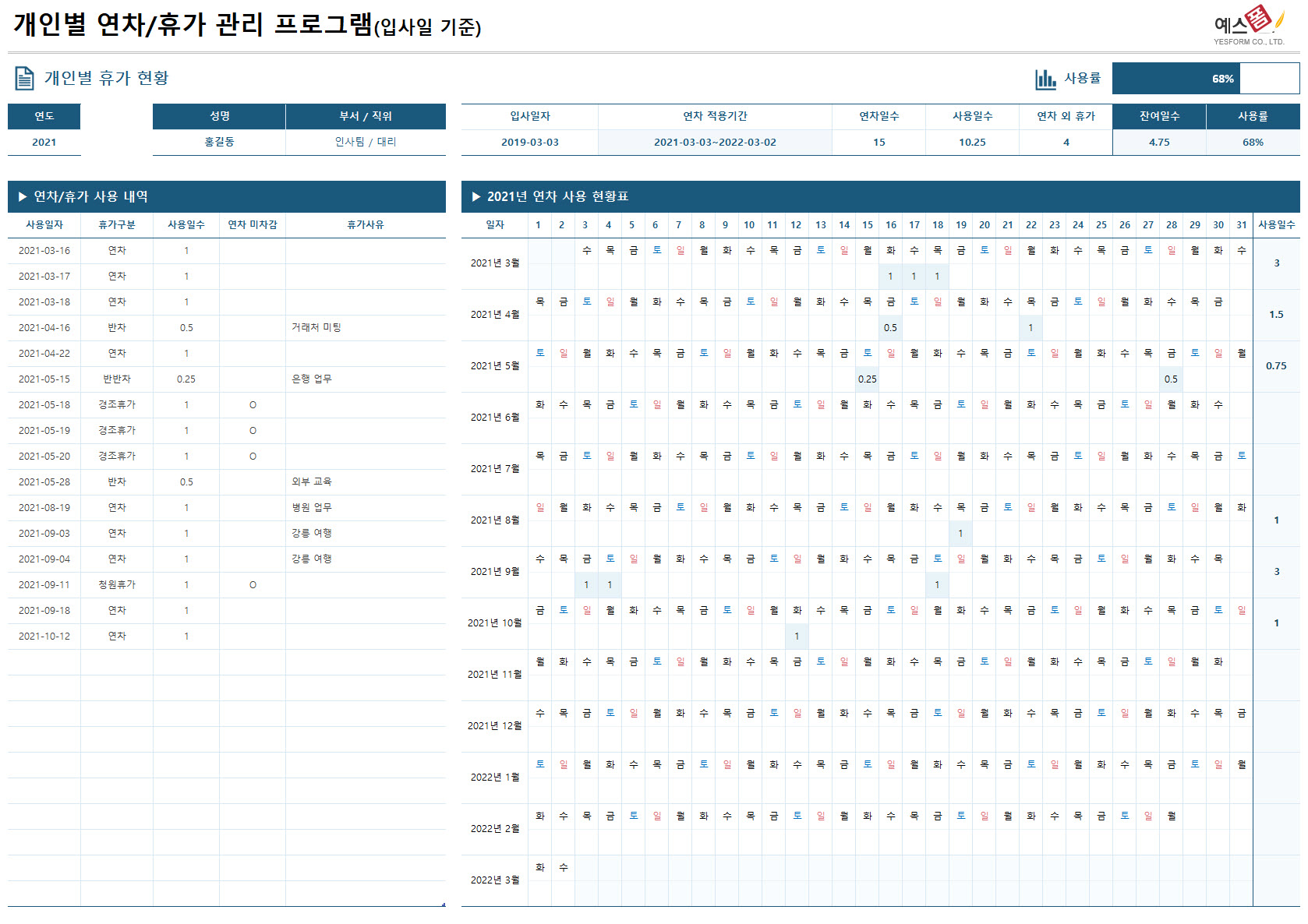Image resolution: width=1308 pixels, height=924 pixels.
Task: Click the leave type 청원휴가
Action: coord(117,585)
